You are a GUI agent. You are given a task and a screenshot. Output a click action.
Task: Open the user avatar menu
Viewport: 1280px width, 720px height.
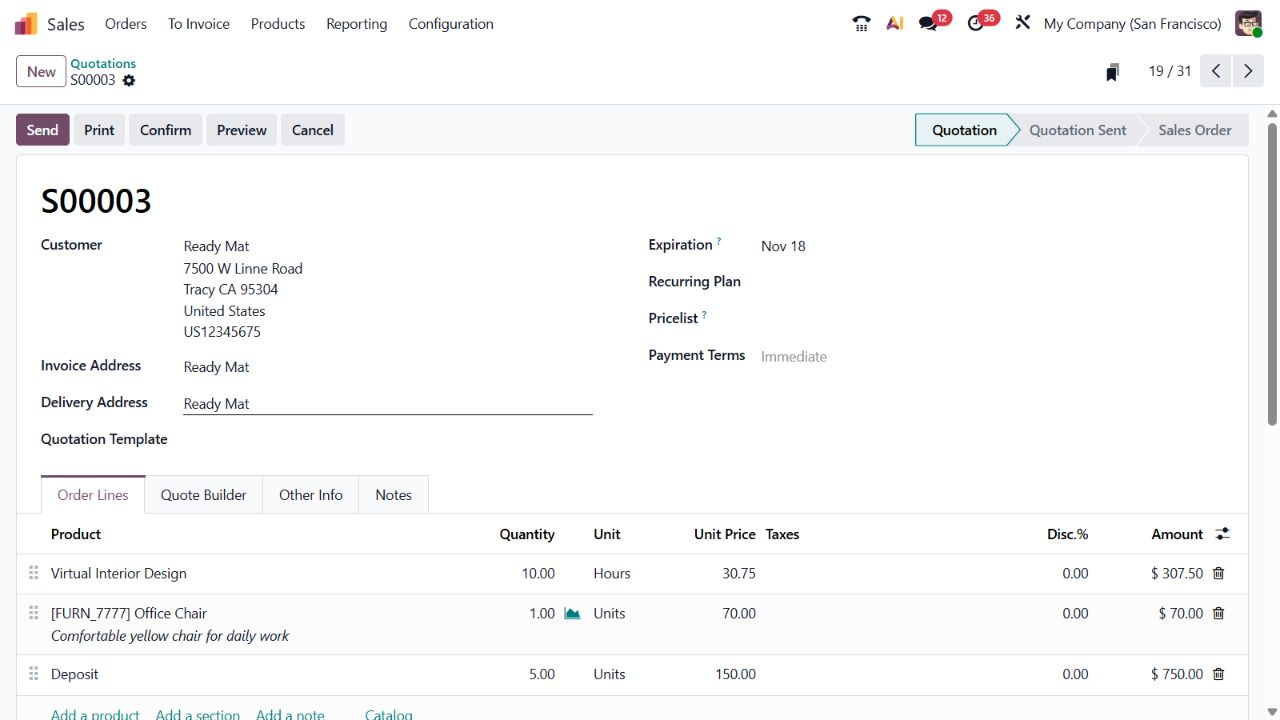pos(1248,23)
